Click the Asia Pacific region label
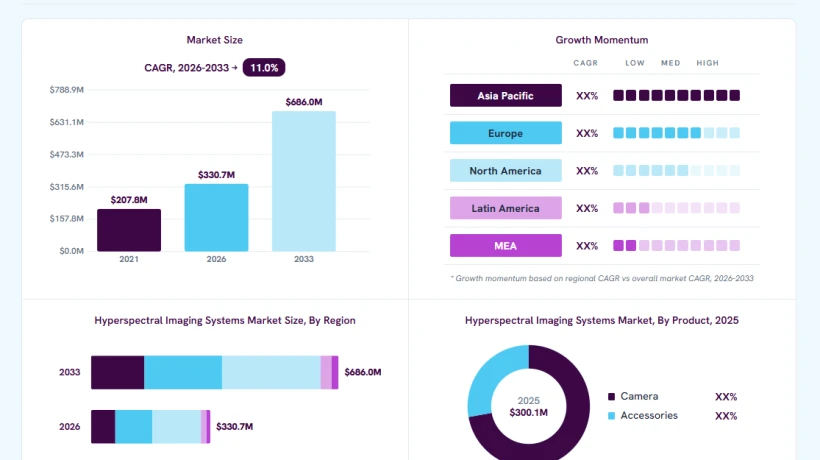The image size is (820, 460). coord(506,96)
